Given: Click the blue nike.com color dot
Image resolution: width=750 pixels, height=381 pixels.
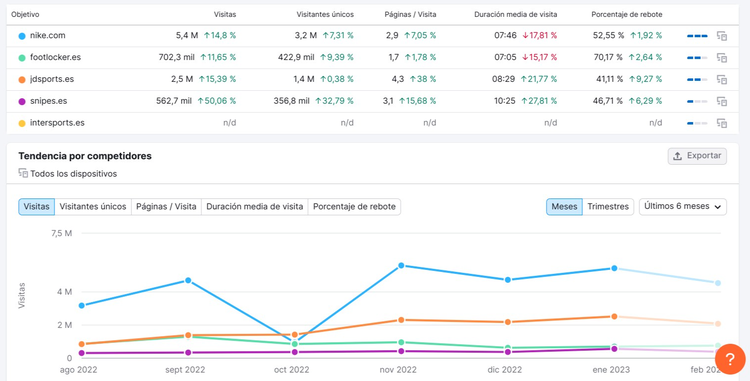Looking at the screenshot, I should 22,36.
